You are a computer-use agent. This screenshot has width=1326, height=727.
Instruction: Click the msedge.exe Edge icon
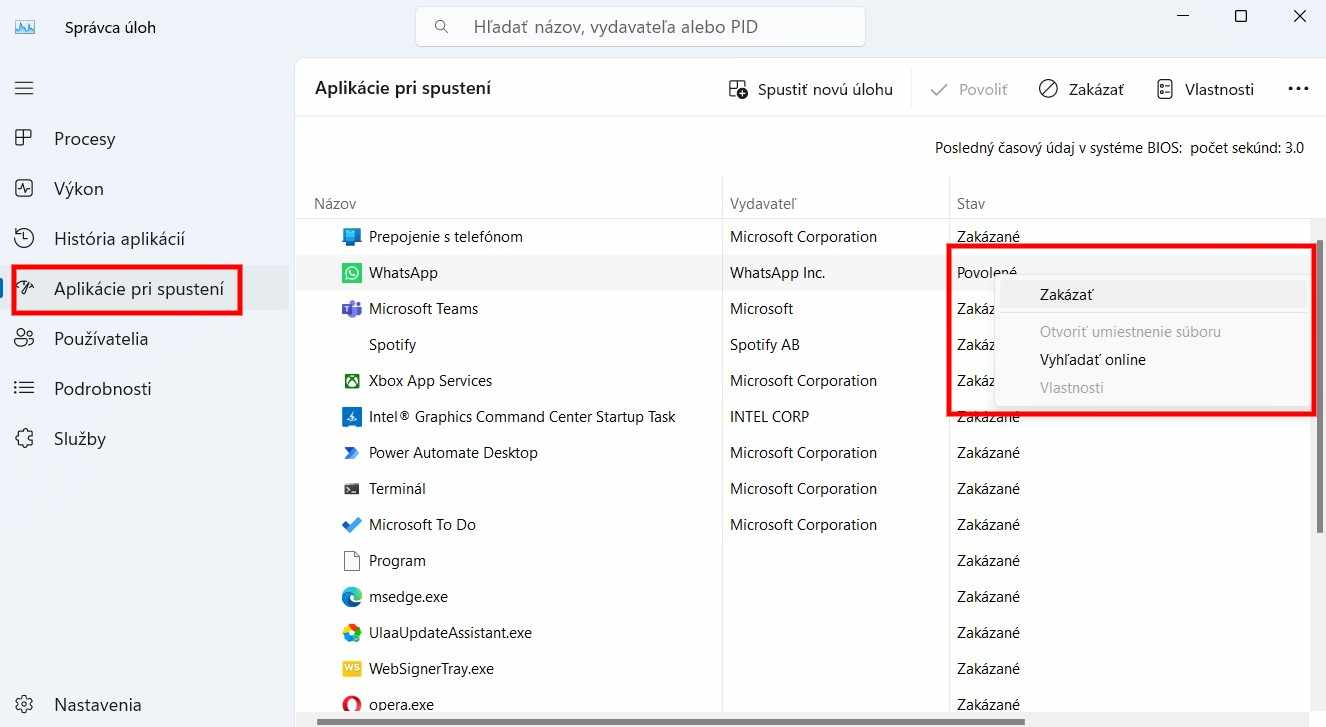pos(351,597)
